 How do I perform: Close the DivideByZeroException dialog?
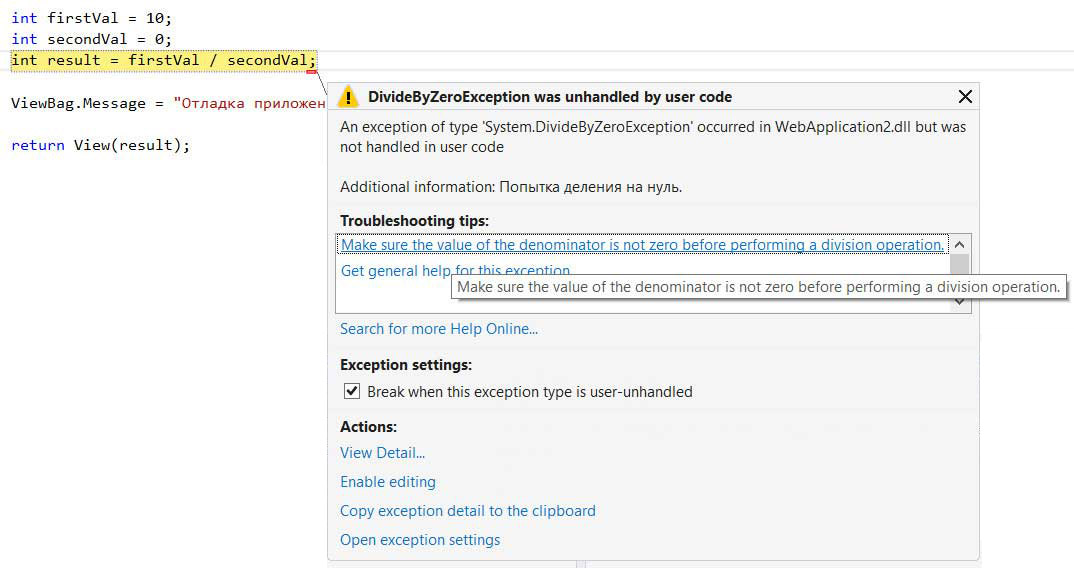coord(964,97)
